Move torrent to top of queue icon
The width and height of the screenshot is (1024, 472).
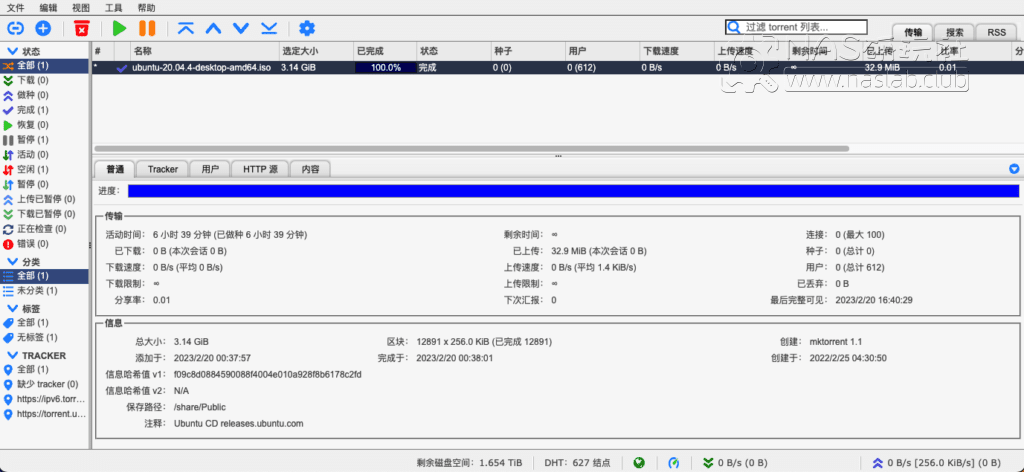(x=186, y=28)
